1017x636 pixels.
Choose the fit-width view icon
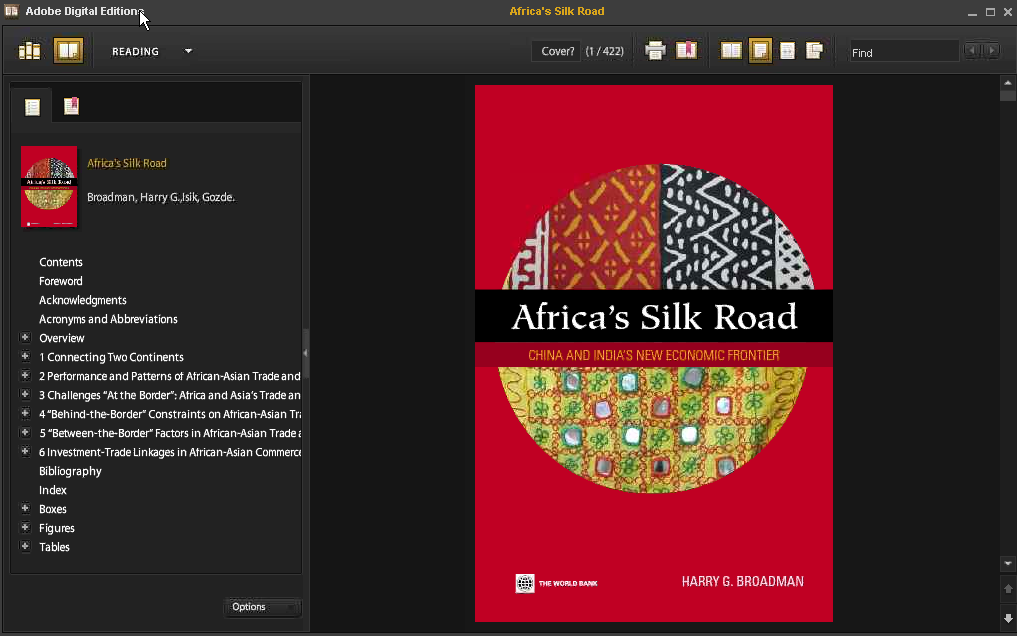[787, 51]
